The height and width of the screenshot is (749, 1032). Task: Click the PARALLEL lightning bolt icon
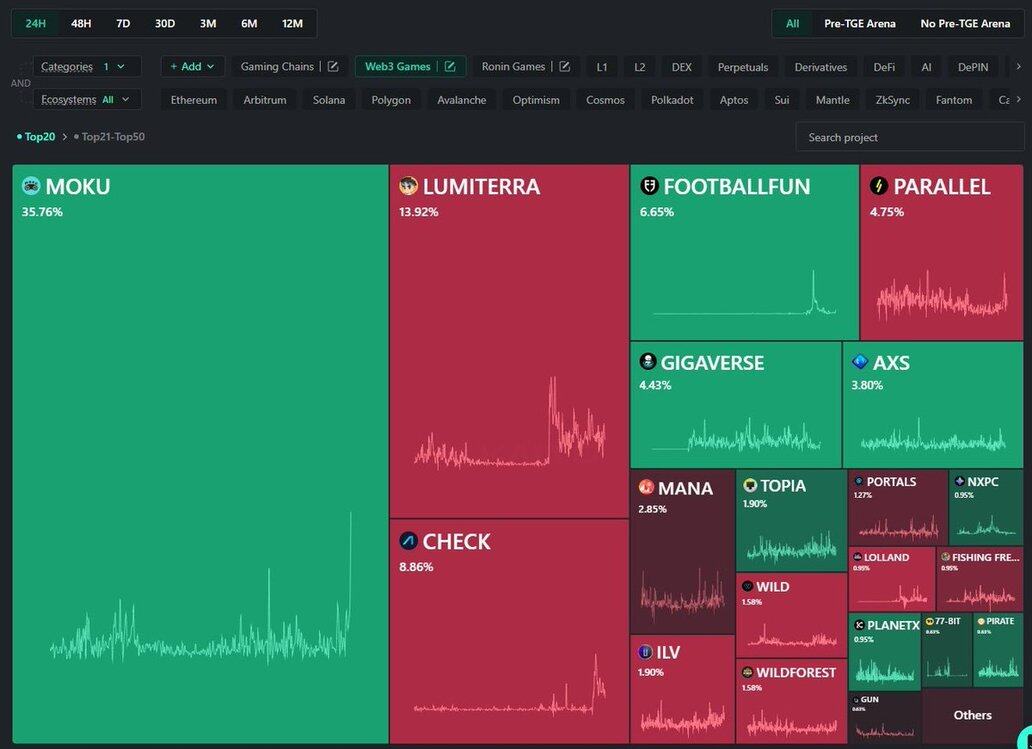coord(879,186)
